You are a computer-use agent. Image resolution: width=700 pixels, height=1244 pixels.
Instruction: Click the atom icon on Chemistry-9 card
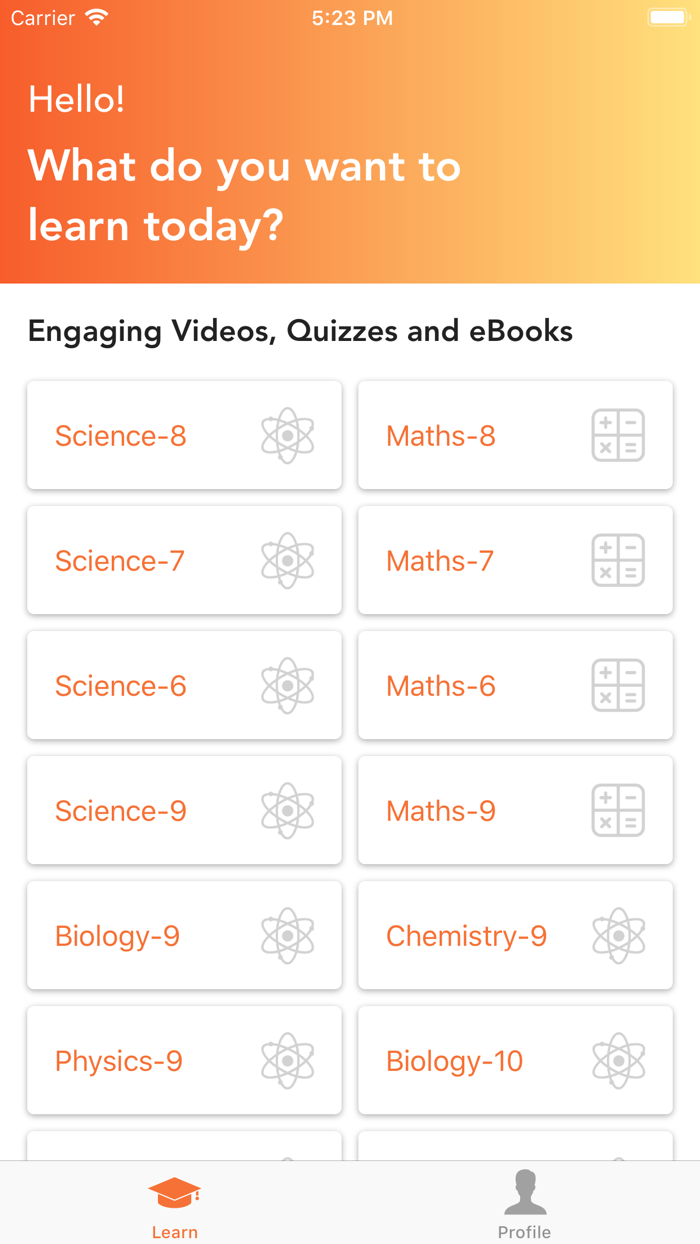pos(619,935)
